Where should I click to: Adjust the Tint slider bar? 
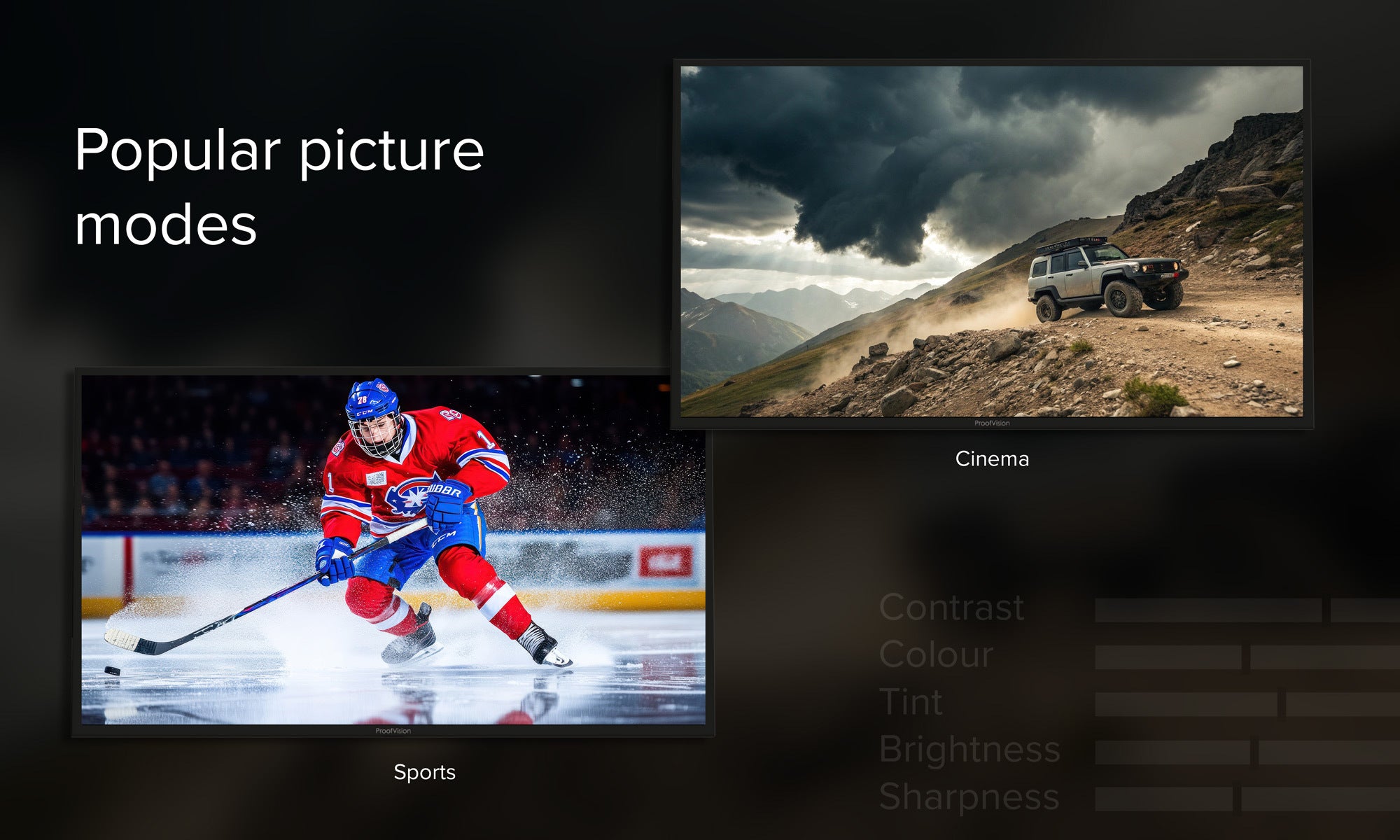tap(1247, 704)
